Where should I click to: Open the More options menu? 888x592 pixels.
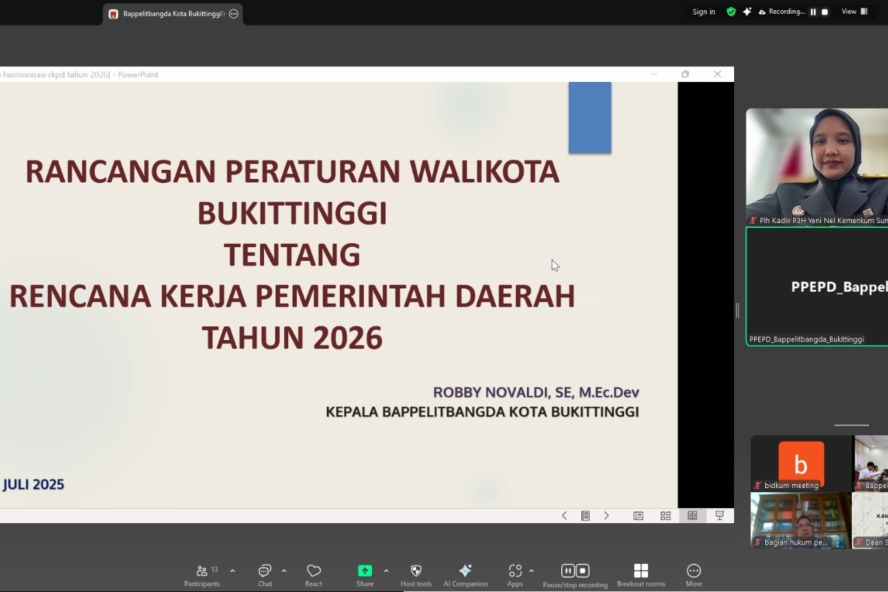coord(693,572)
